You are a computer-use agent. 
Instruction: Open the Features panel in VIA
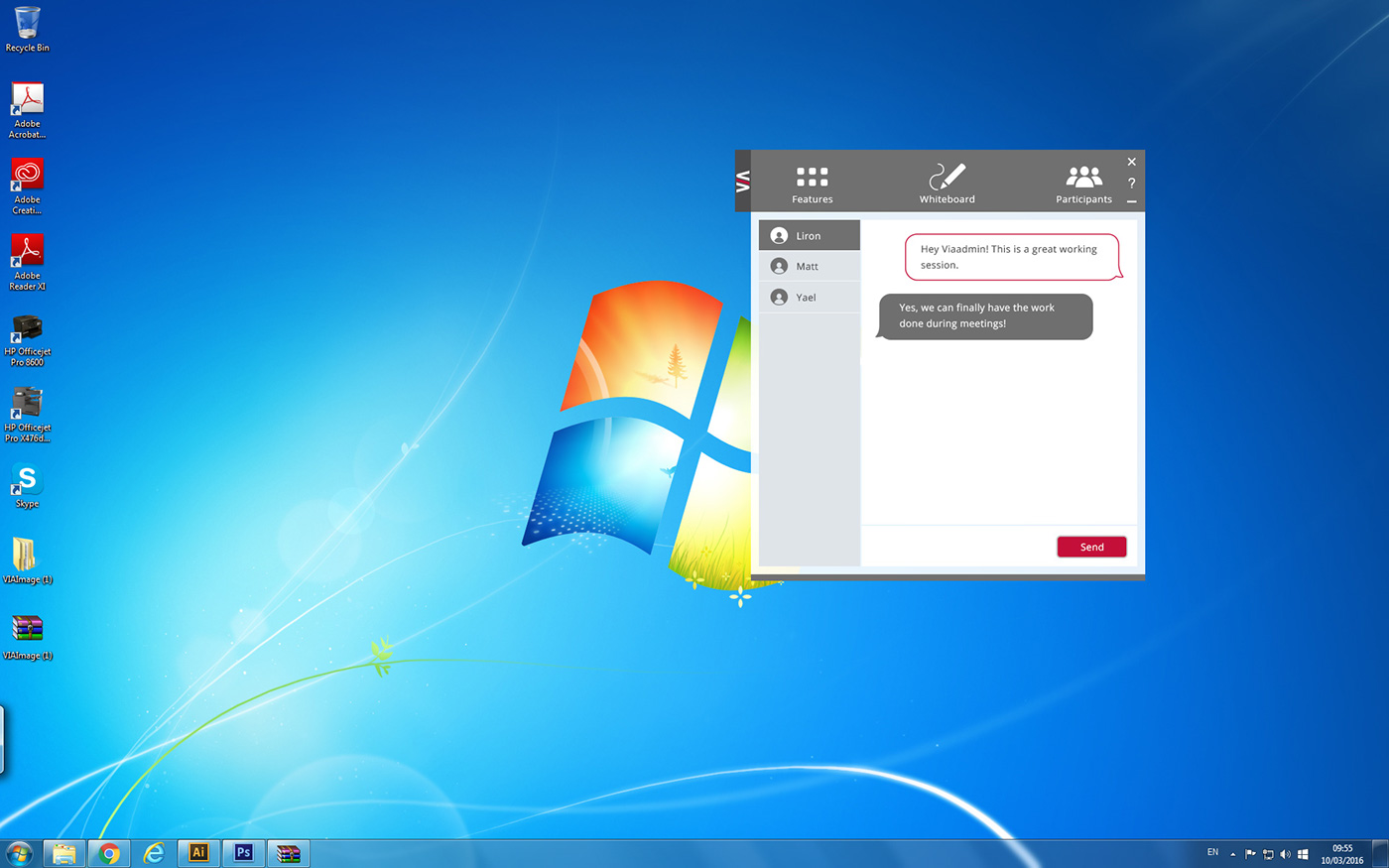(x=812, y=185)
